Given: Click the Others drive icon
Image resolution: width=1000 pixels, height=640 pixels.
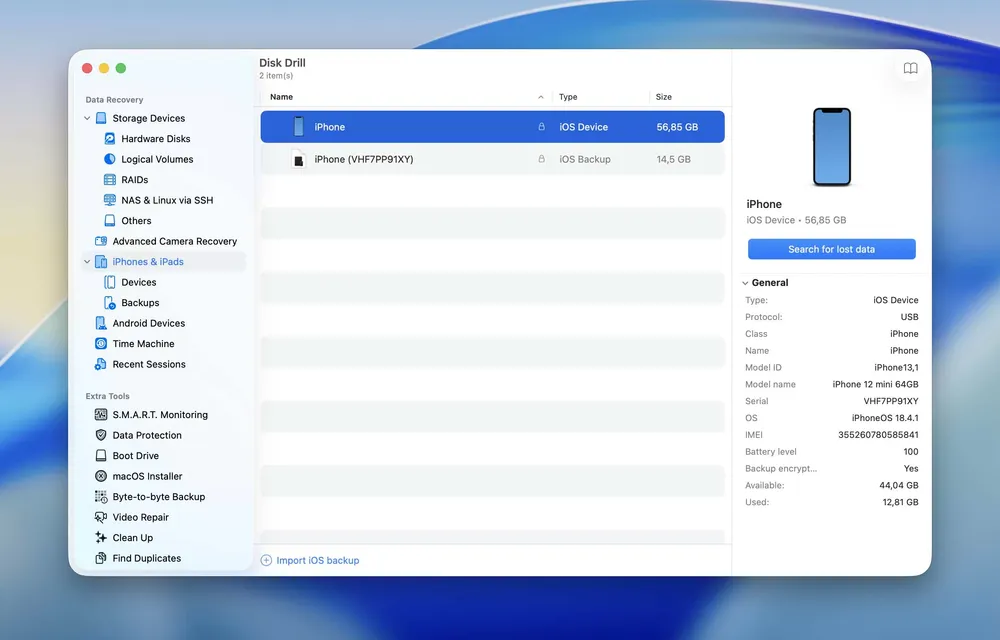Looking at the screenshot, I should [110, 220].
